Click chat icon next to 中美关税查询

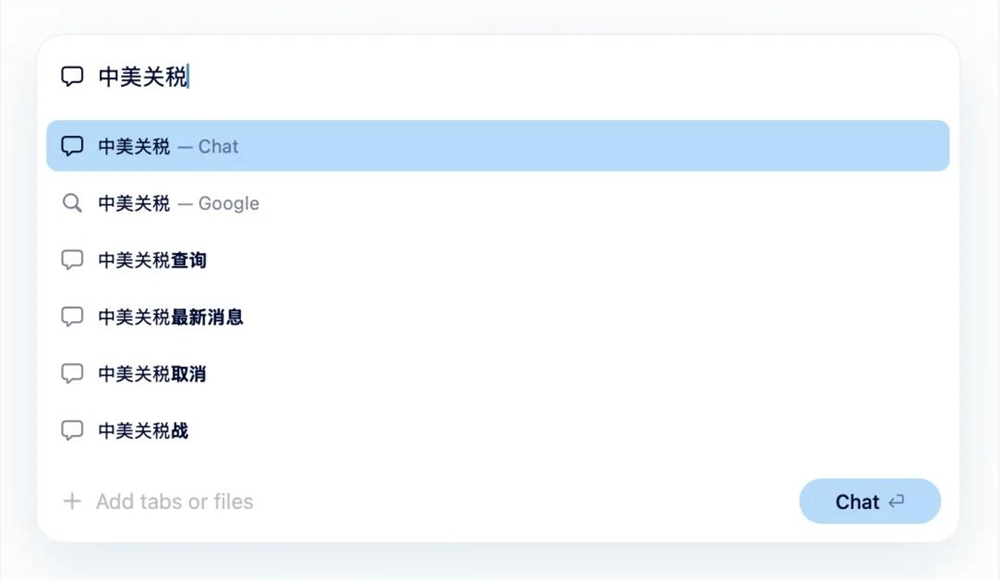pos(72,260)
